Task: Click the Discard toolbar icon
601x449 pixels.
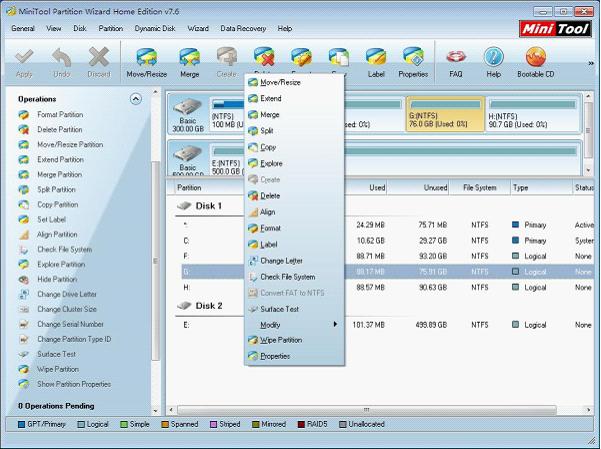Action: [x=99, y=63]
